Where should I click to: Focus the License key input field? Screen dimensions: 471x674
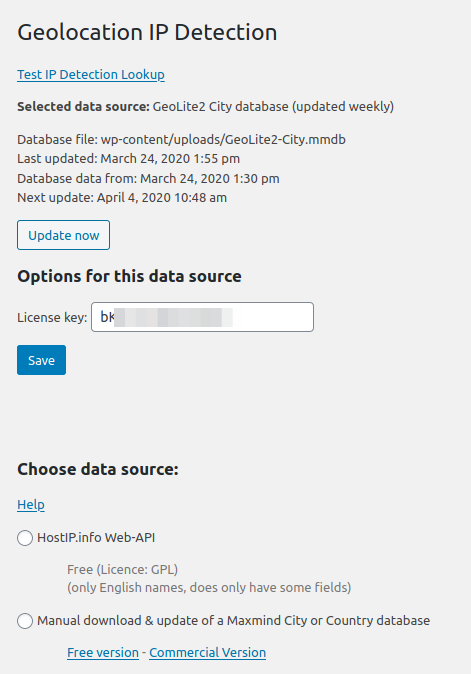pos(202,317)
